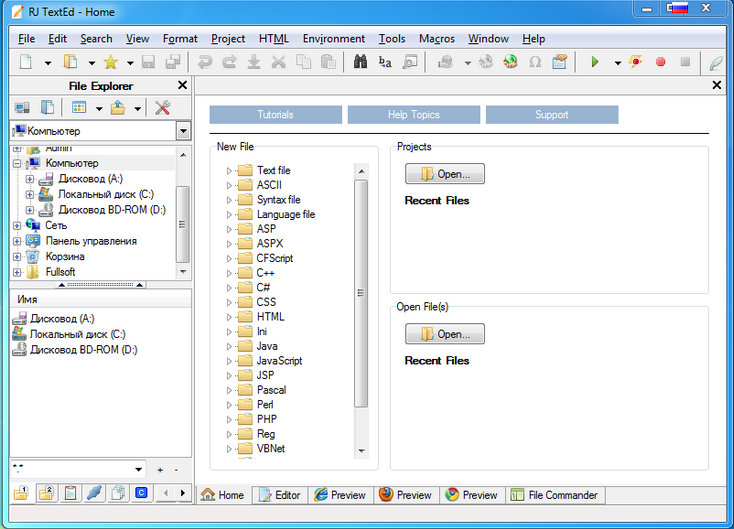Click the yellow star Favorites icon
This screenshot has height=529, width=734.
coord(110,62)
